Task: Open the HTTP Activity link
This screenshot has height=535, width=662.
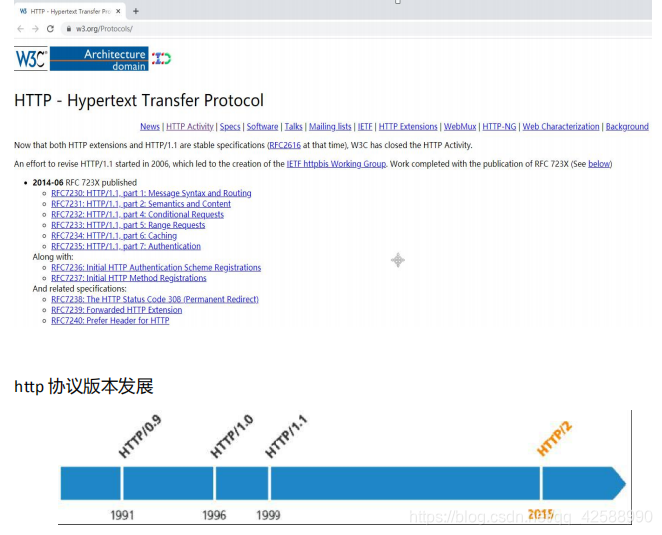Action: [x=190, y=127]
